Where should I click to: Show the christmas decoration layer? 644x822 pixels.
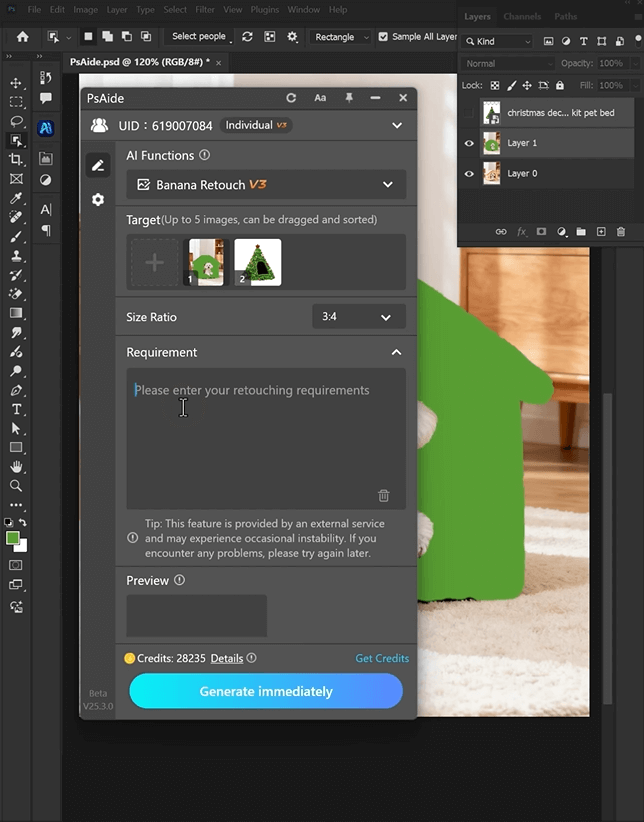pos(469,113)
